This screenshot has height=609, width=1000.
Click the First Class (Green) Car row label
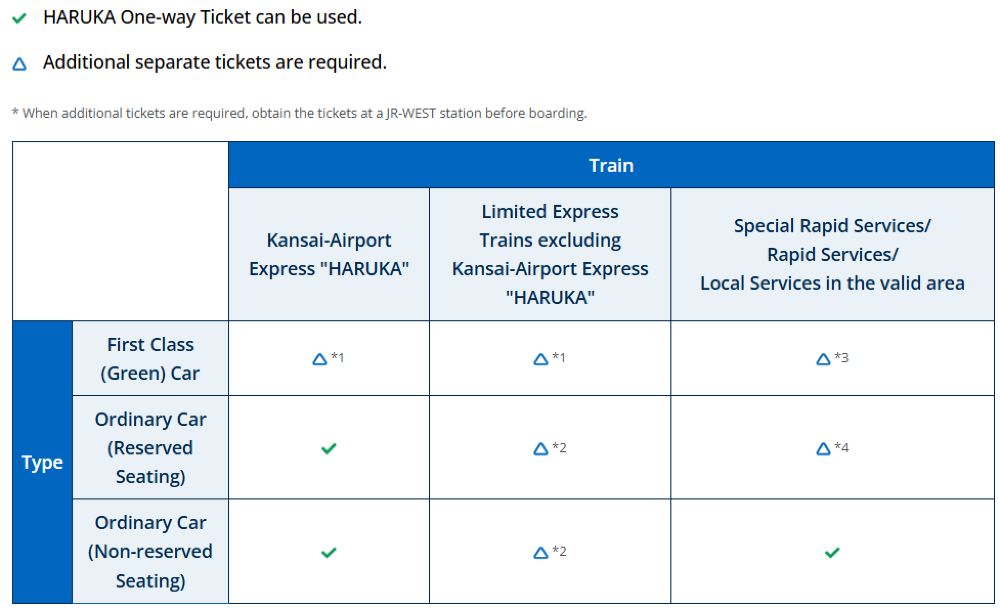click(x=150, y=359)
